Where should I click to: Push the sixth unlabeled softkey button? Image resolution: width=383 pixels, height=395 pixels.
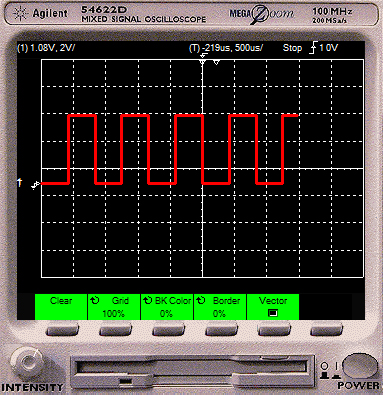pos(327,331)
